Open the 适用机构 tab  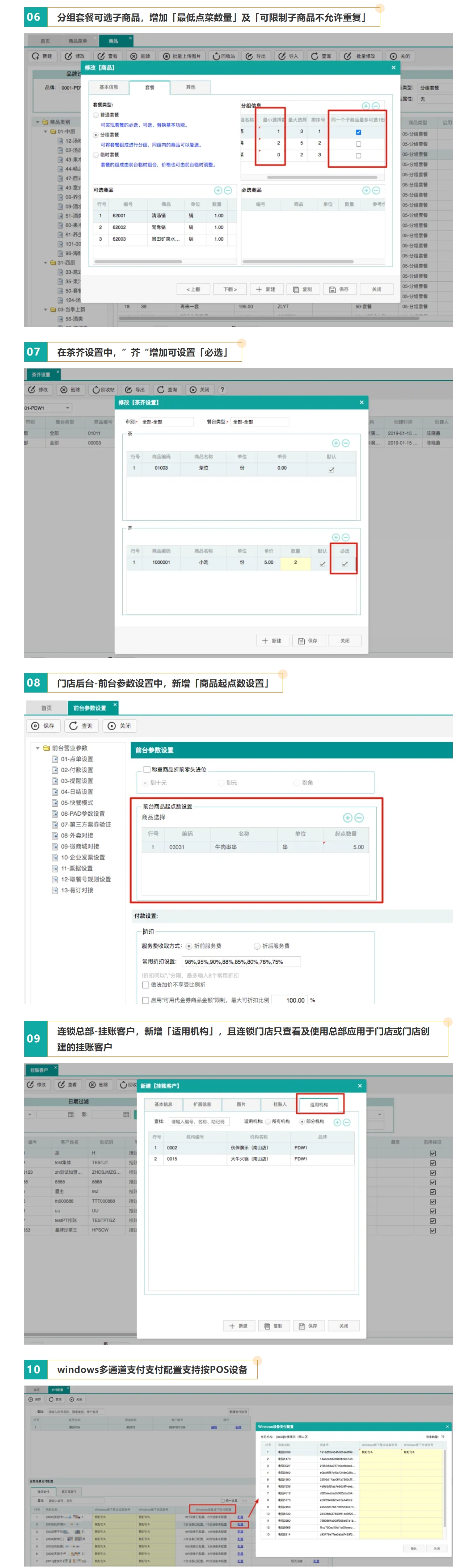319,1104
